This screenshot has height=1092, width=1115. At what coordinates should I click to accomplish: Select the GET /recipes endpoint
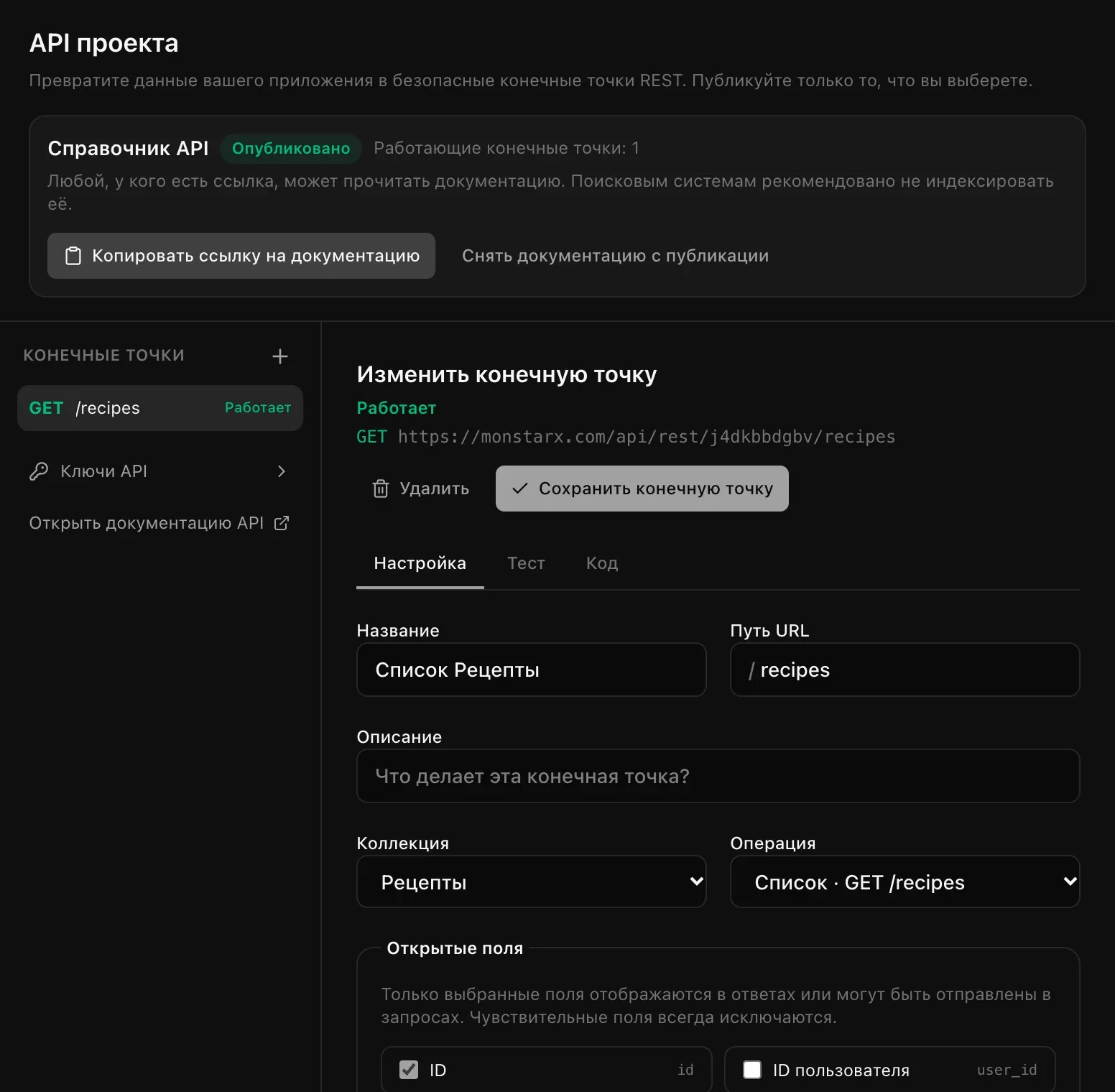click(160, 408)
